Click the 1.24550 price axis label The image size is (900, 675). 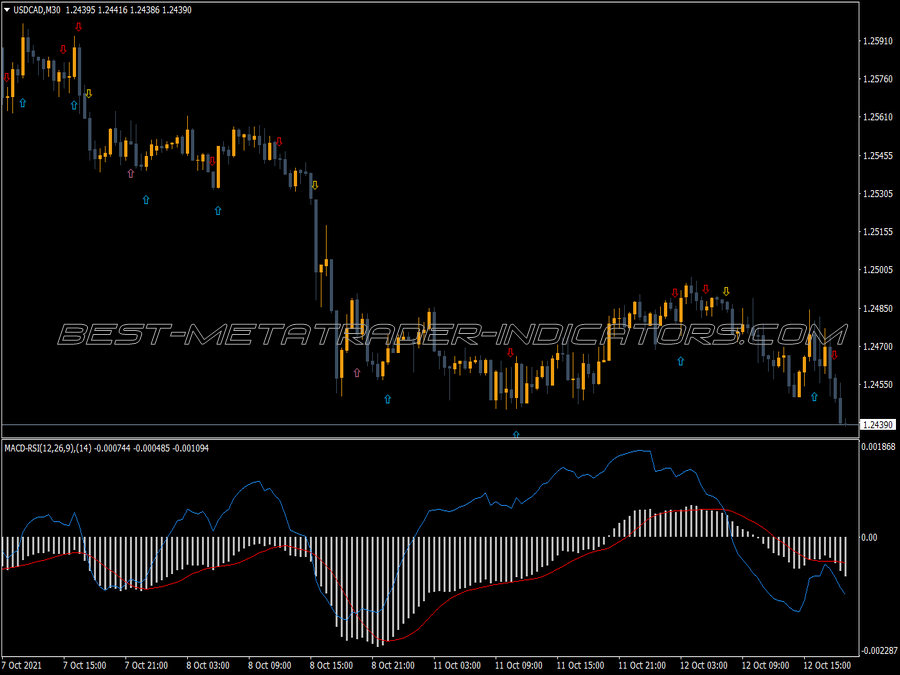point(878,385)
